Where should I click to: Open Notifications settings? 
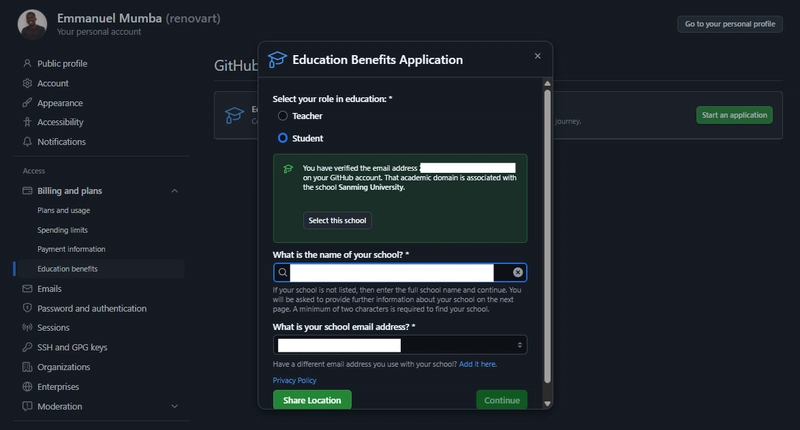pyautogui.click(x=61, y=142)
